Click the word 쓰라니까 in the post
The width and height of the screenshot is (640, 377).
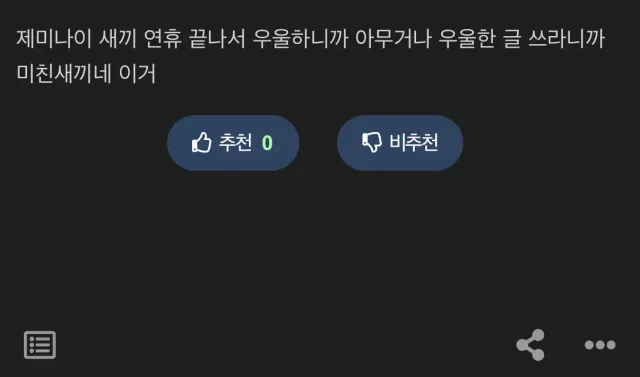[x=567, y=39]
